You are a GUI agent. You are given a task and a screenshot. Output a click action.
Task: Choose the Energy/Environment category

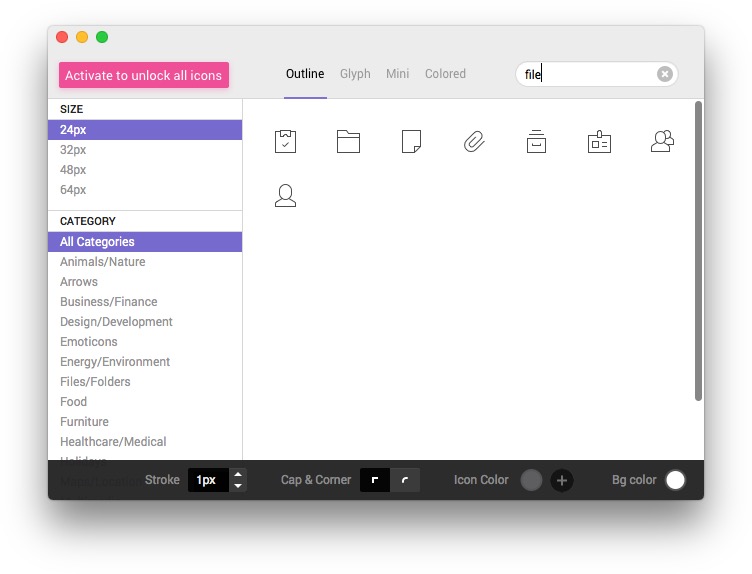pos(145,362)
